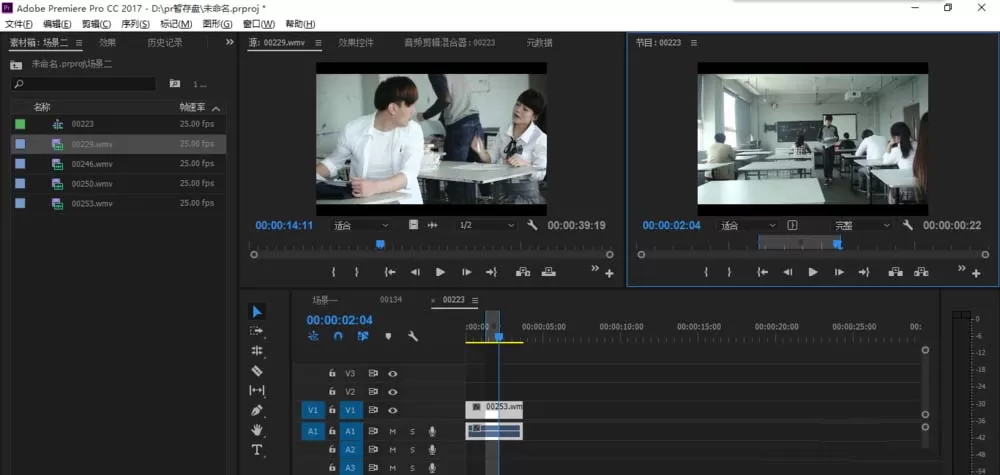Toggle the V2 track lock

tap(332, 391)
